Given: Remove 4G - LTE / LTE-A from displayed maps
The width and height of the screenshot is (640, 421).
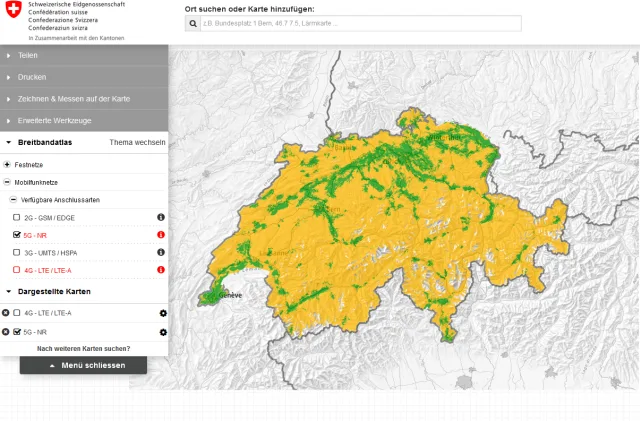Looking at the screenshot, I should [x=6, y=313].
